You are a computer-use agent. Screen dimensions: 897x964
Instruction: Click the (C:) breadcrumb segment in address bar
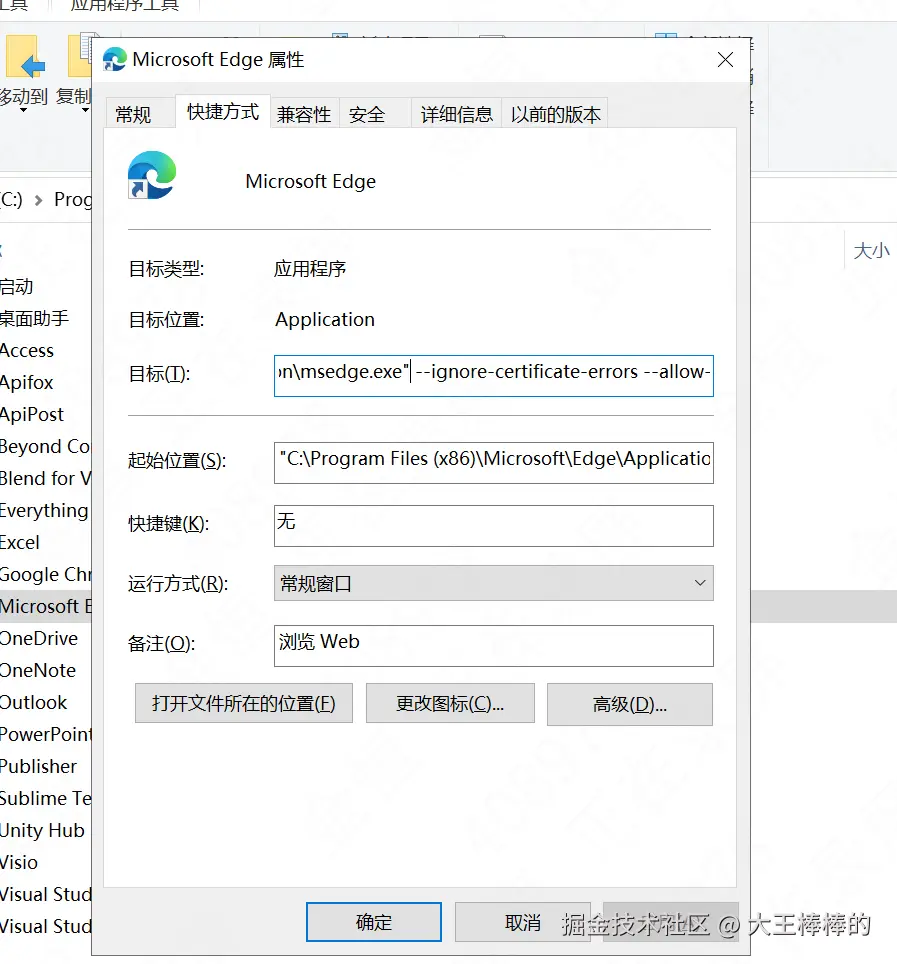click(x=11, y=199)
